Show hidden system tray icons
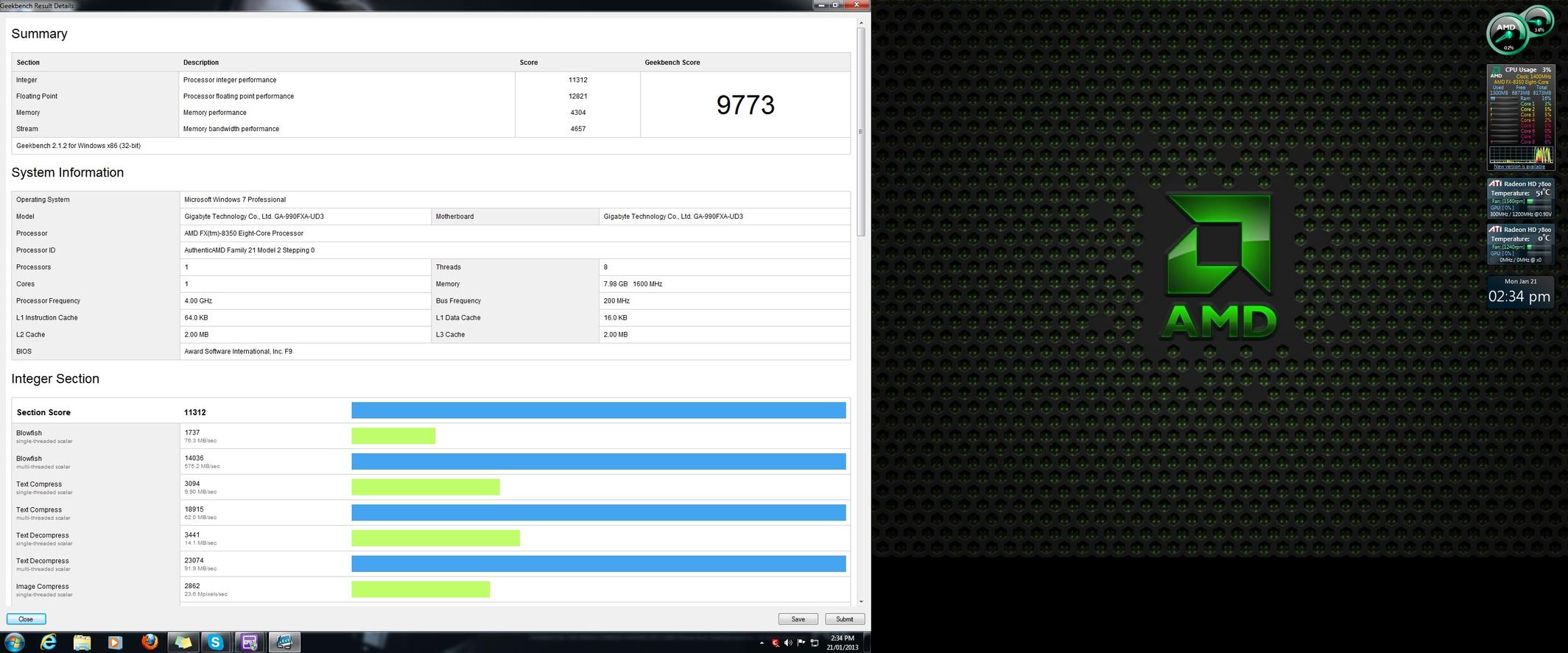Image resolution: width=1568 pixels, height=653 pixels. [762, 643]
